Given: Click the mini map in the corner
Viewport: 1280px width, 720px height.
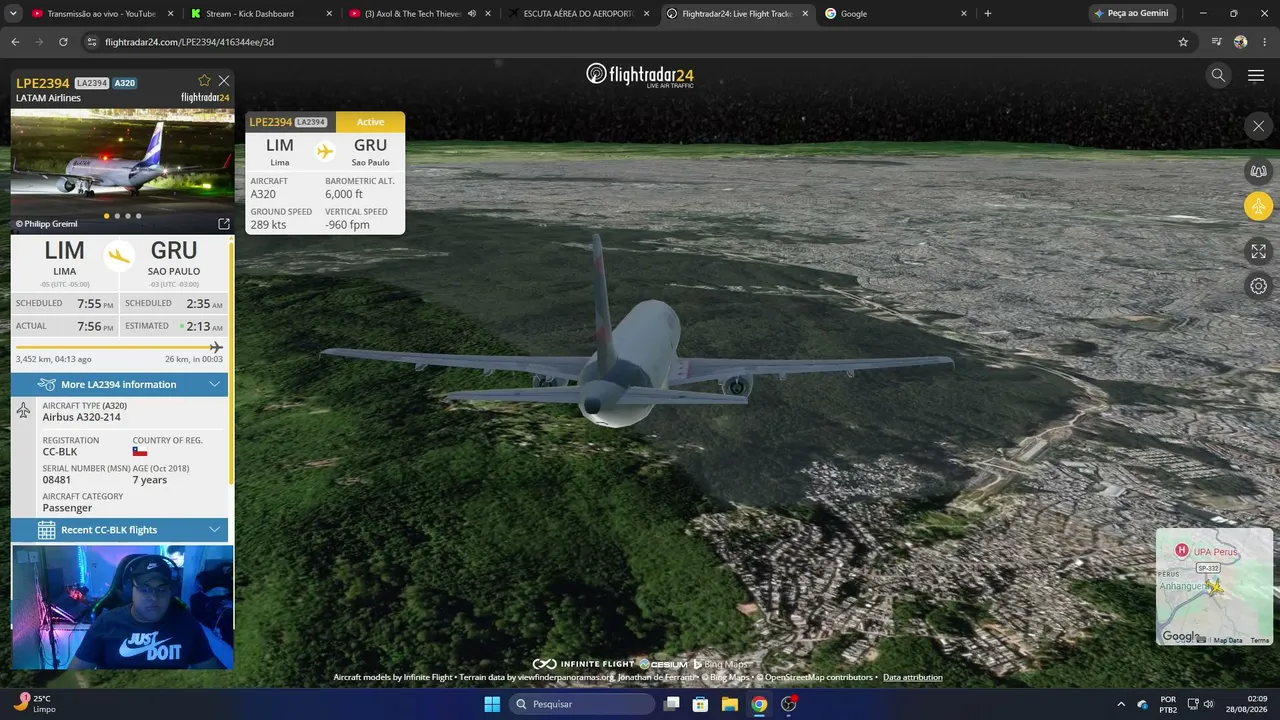Looking at the screenshot, I should click(x=1214, y=587).
